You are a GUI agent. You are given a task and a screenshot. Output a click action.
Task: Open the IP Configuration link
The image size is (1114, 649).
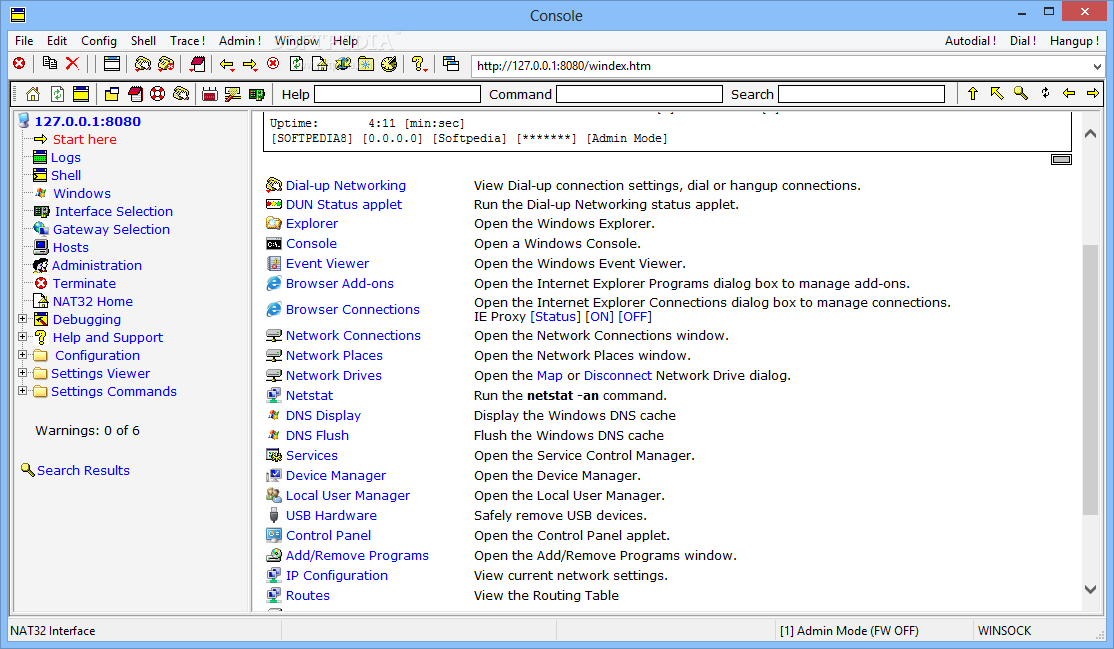337,576
